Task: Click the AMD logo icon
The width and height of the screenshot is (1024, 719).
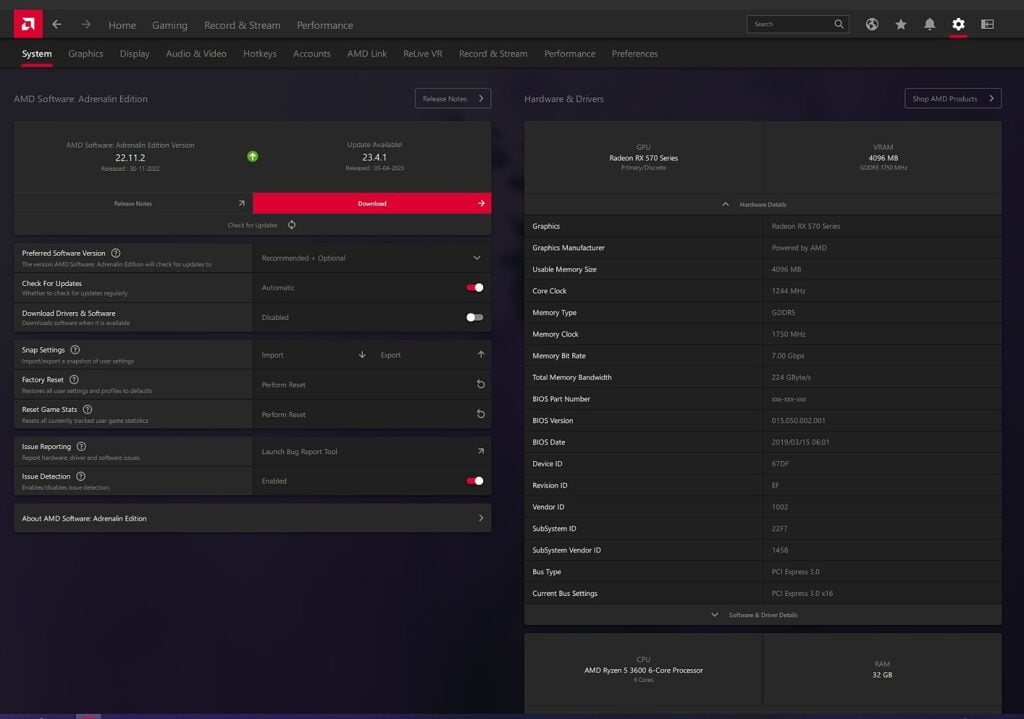Action: (28, 24)
